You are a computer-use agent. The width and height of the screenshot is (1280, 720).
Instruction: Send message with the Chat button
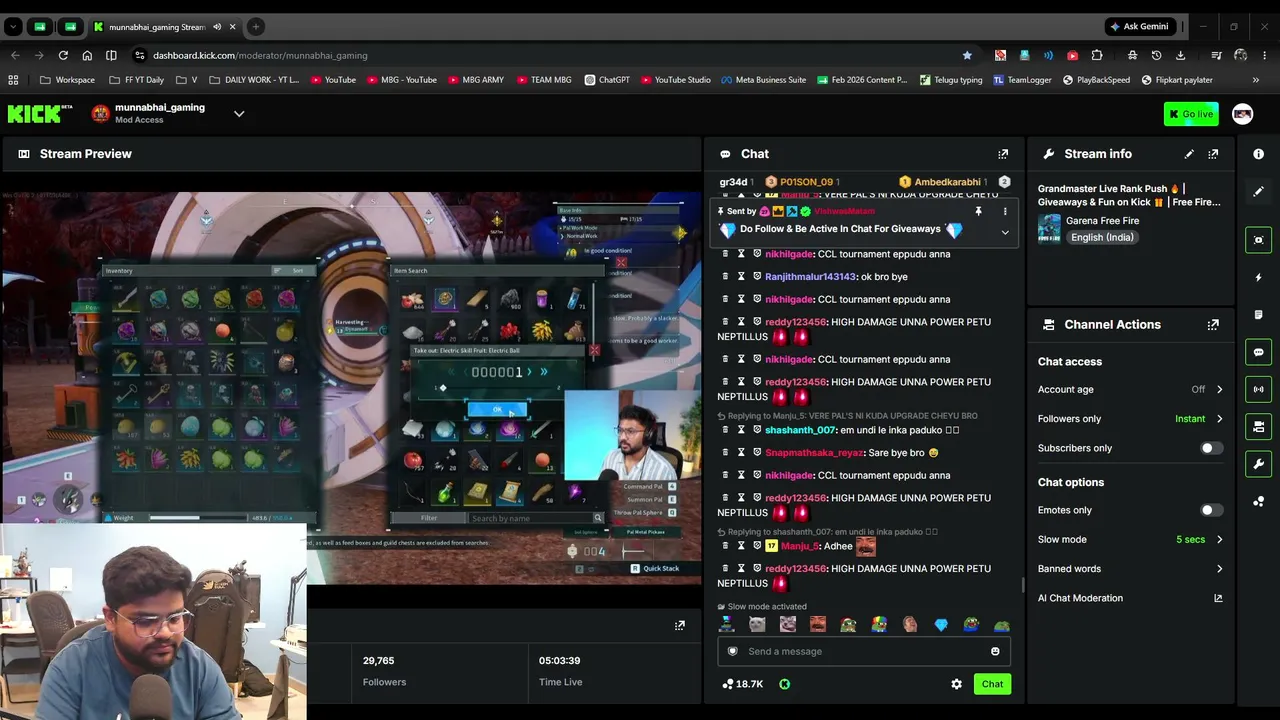pyautogui.click(x=992, y=684)
